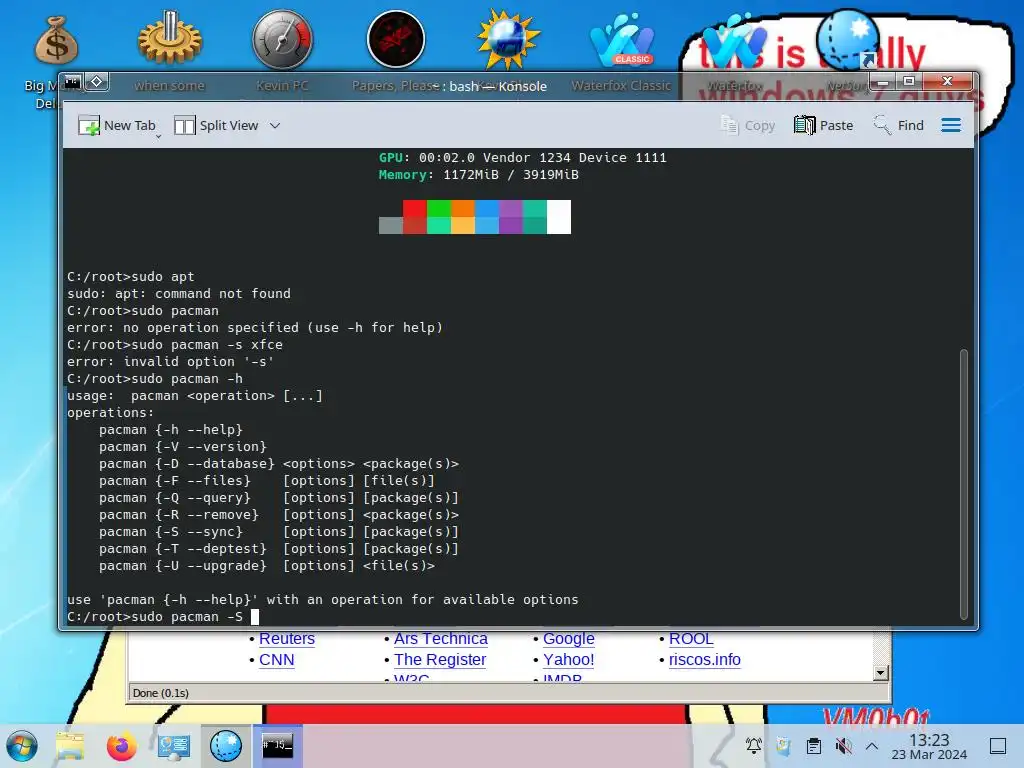
Task: Click the recycle bin tray icon
Action: 783,746
